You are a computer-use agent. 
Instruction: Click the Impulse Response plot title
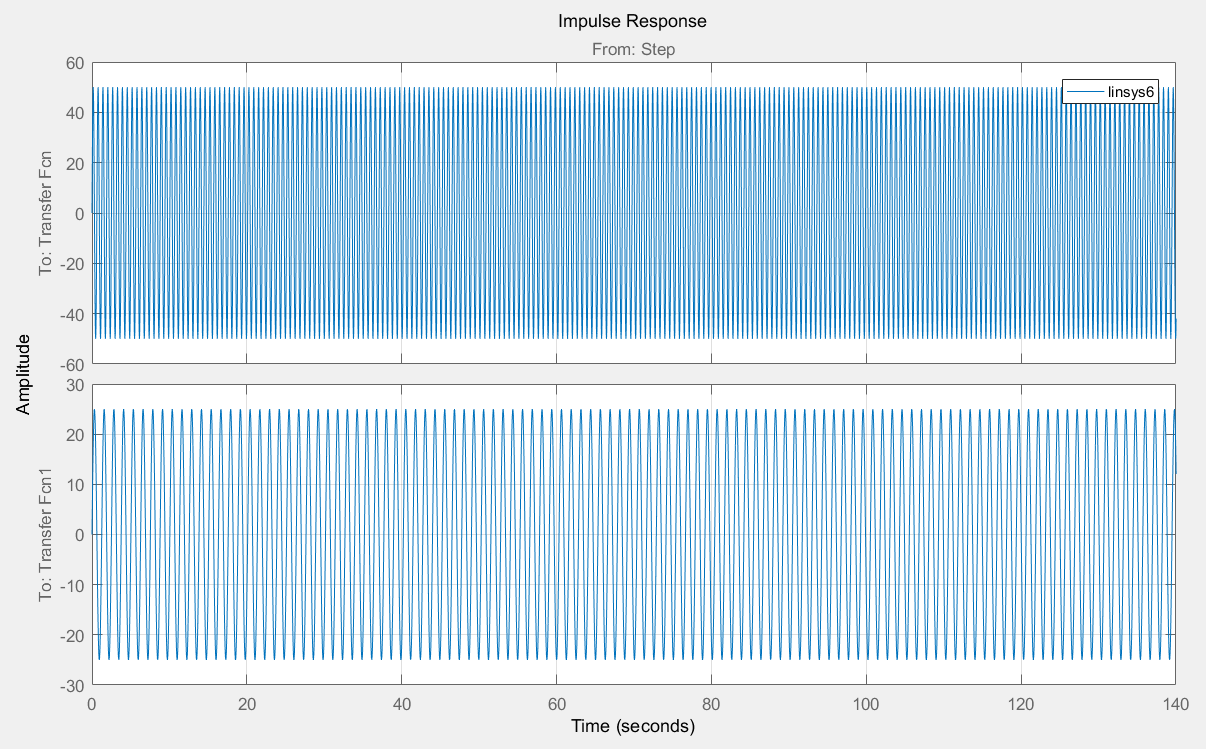(x=633, y=21)
